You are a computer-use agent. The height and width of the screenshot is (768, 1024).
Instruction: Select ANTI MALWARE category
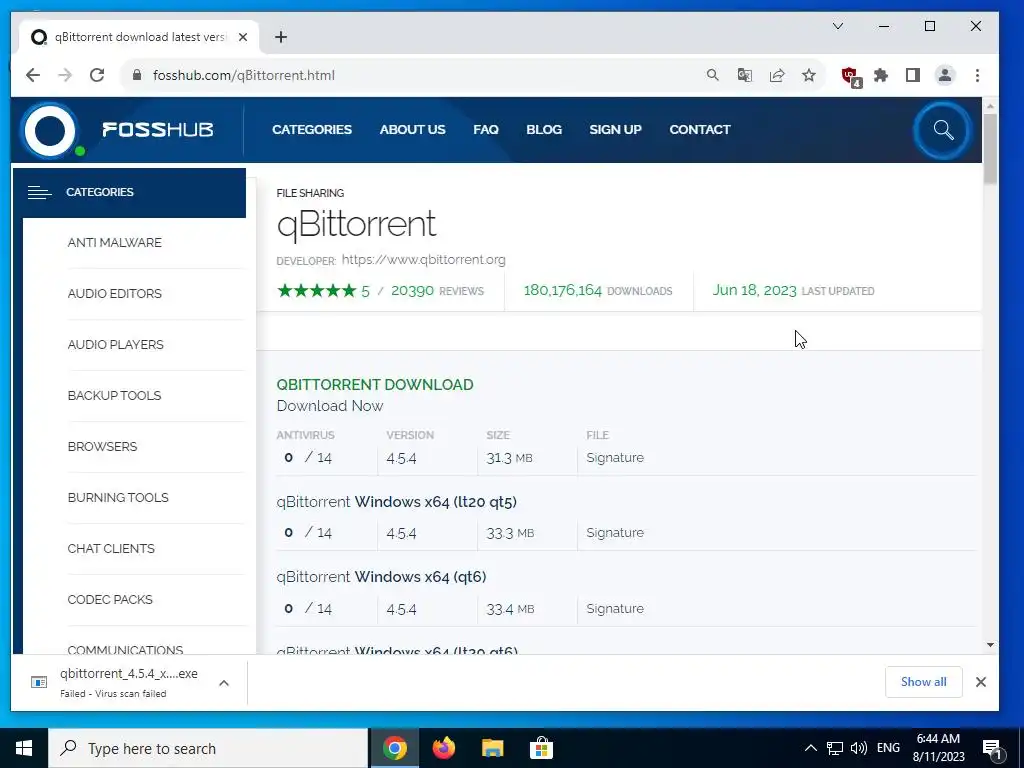pyautogui.click(x=114, y=242)
